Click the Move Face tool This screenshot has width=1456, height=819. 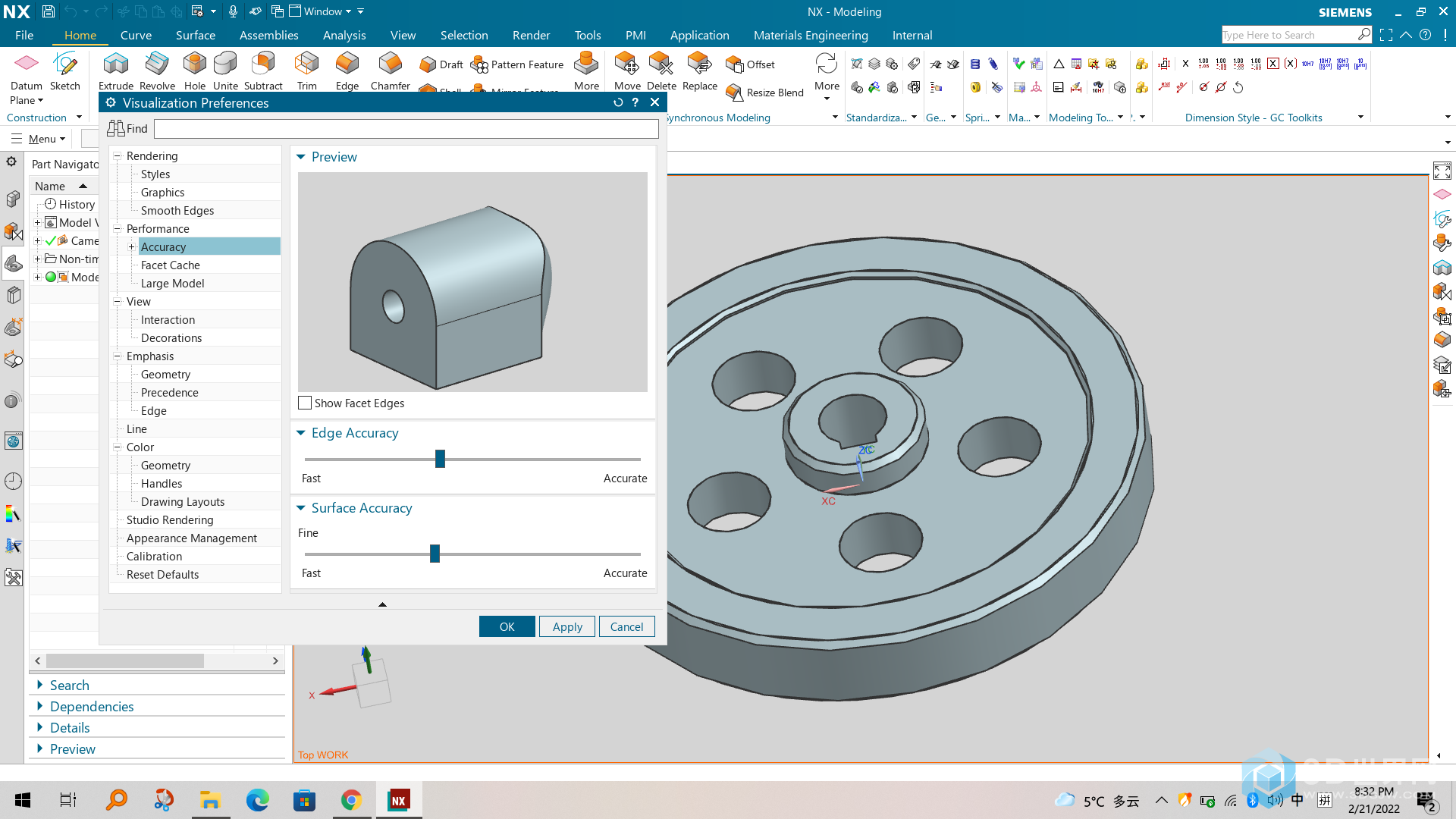[627, 71]
